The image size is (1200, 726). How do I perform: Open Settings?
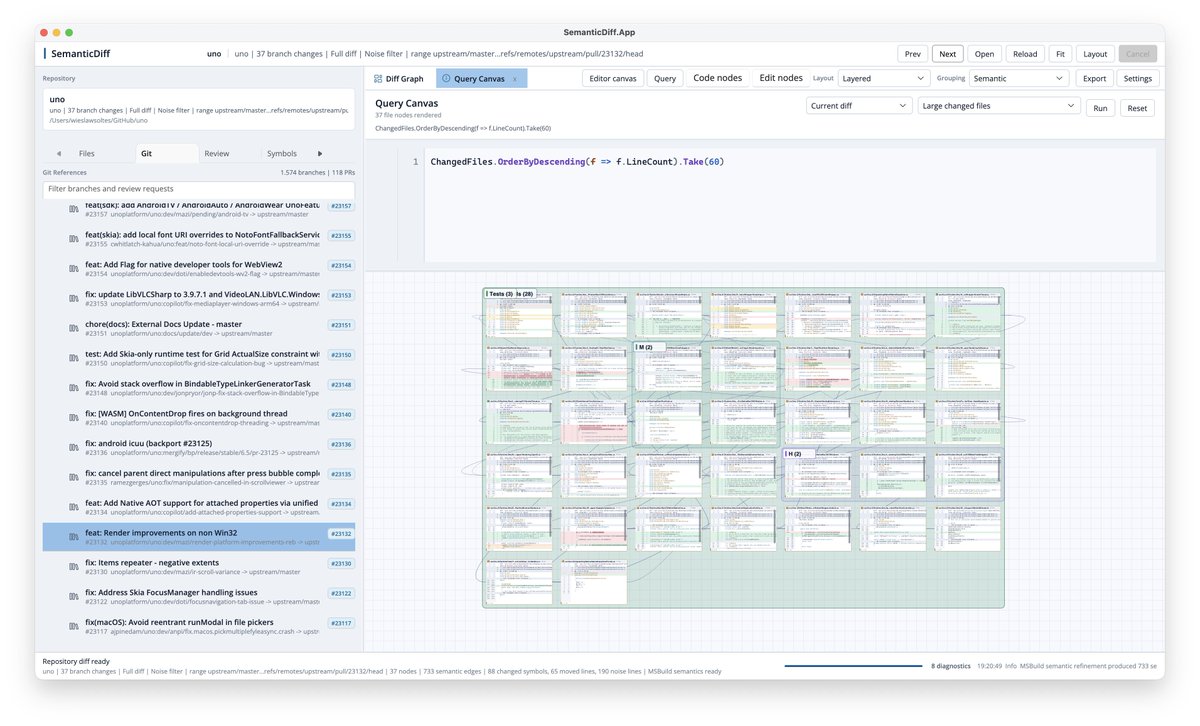coord(1138,78)
